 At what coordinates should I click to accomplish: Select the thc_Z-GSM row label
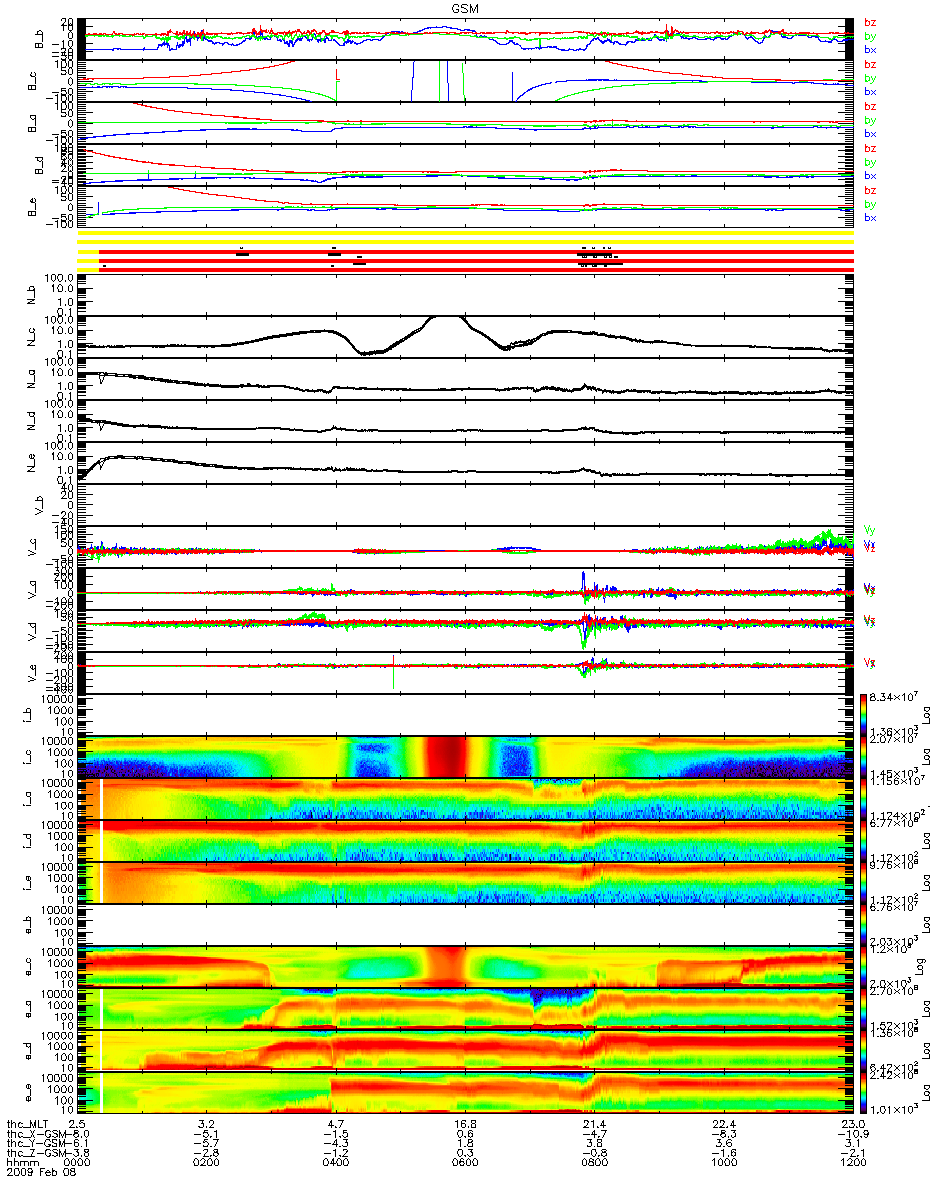pyautogui.click(x=36, y=1154)
